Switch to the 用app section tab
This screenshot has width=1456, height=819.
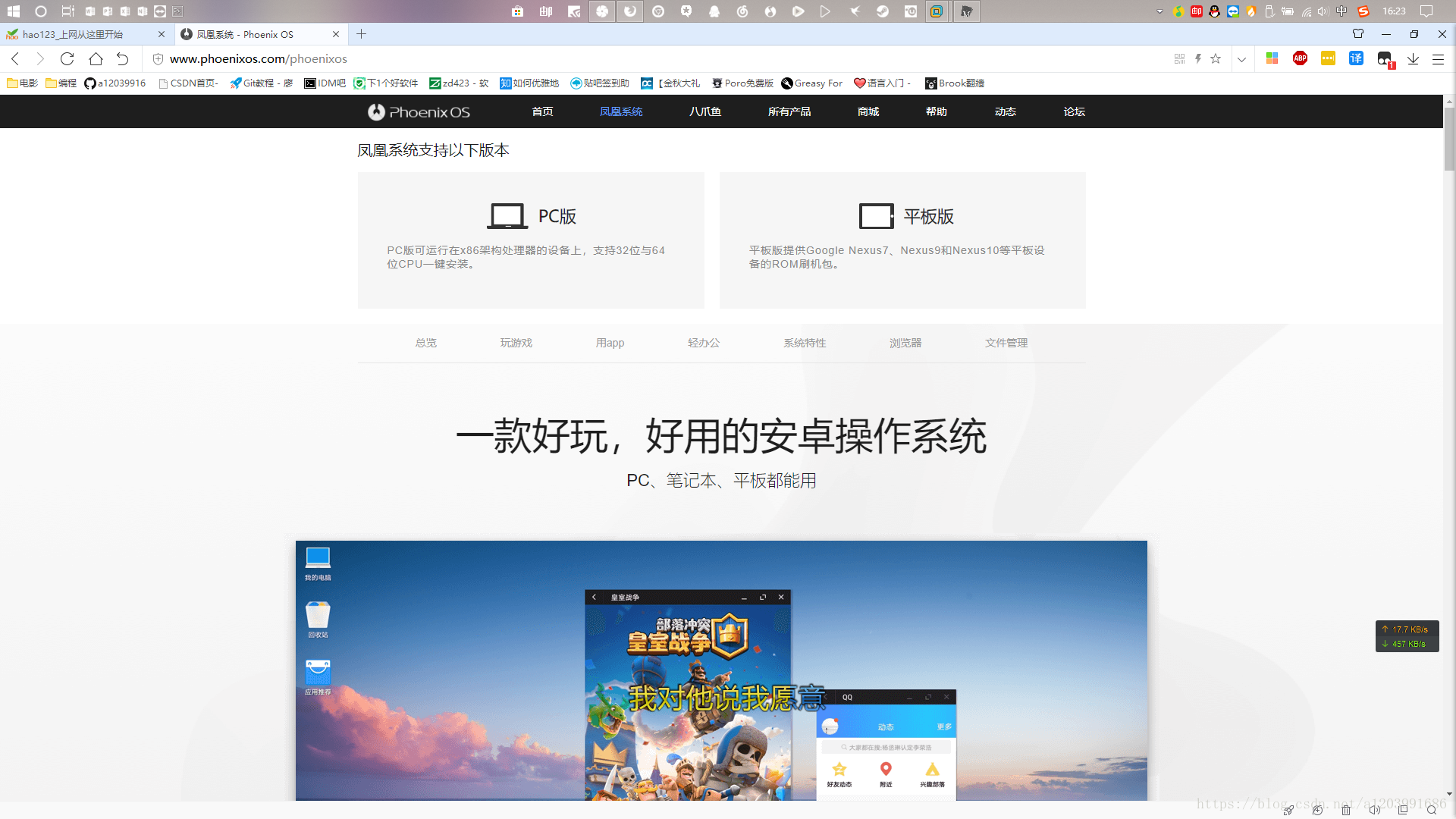[610, 343]
